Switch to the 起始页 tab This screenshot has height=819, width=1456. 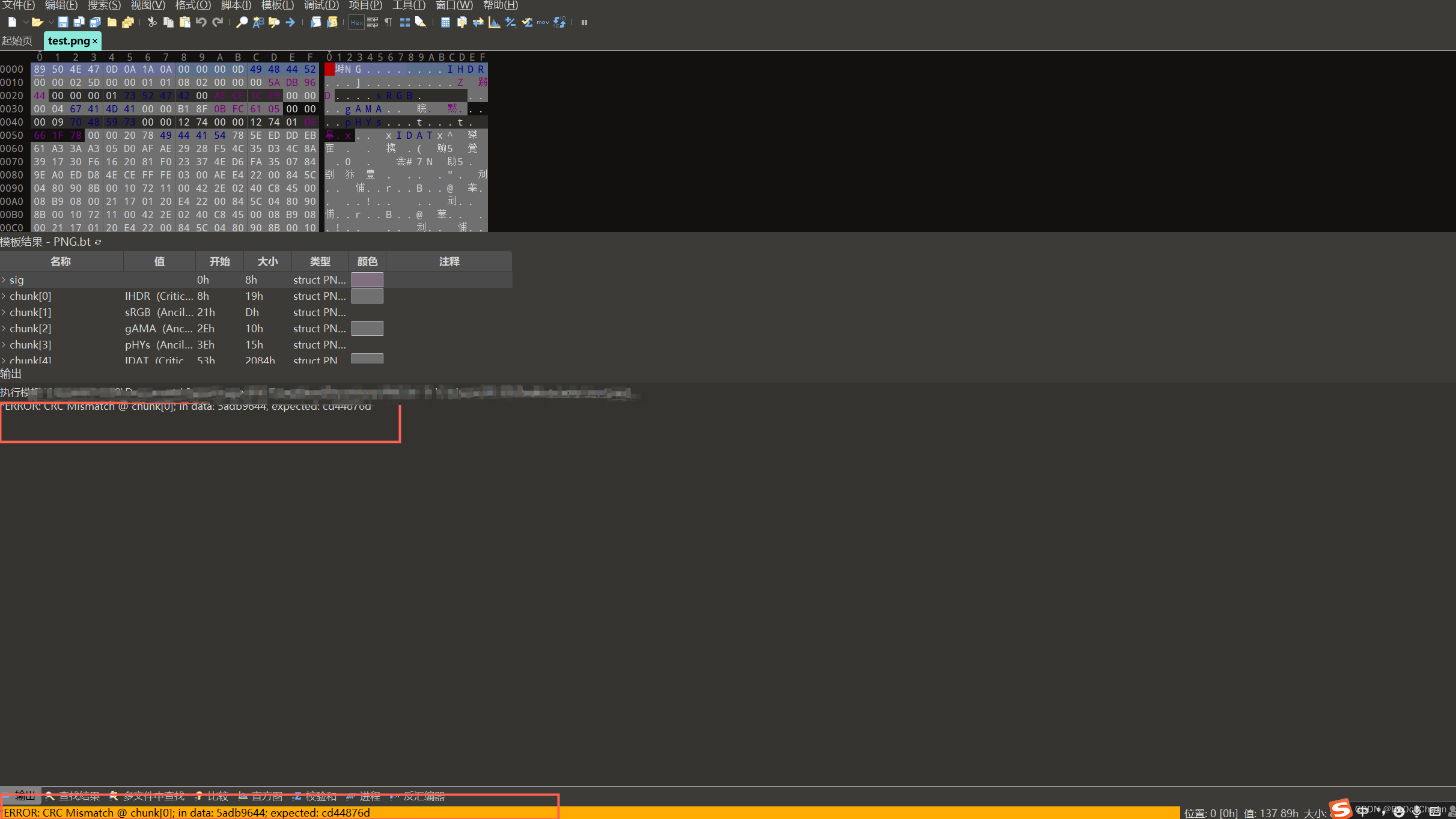[17, 41]
